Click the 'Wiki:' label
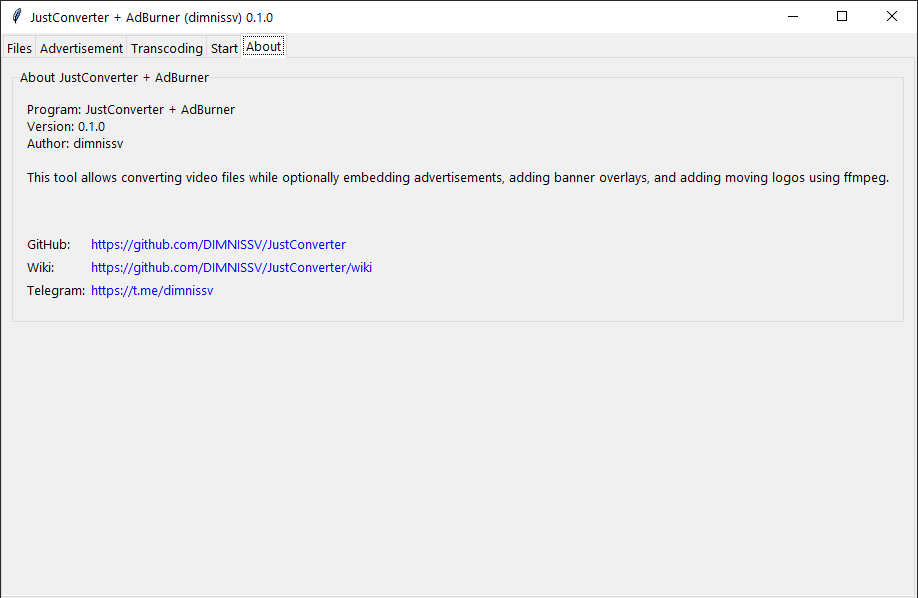Viewport: 918px width, 598px height. pyautogui.click(x=40, y=267)
